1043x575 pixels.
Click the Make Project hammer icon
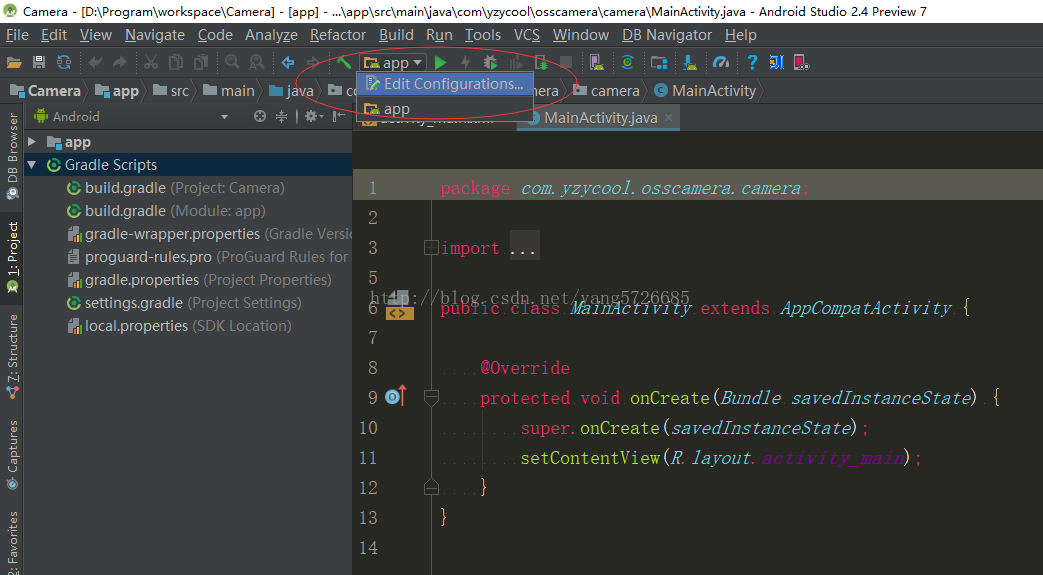[x=343, y=63]
